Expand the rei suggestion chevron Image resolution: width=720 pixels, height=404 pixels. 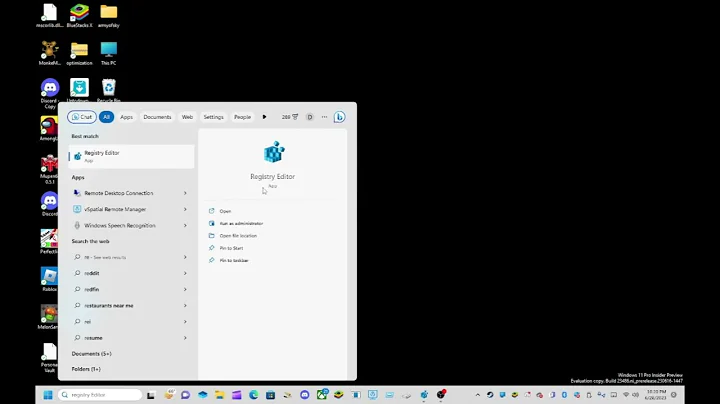click(x=185, y=322)
